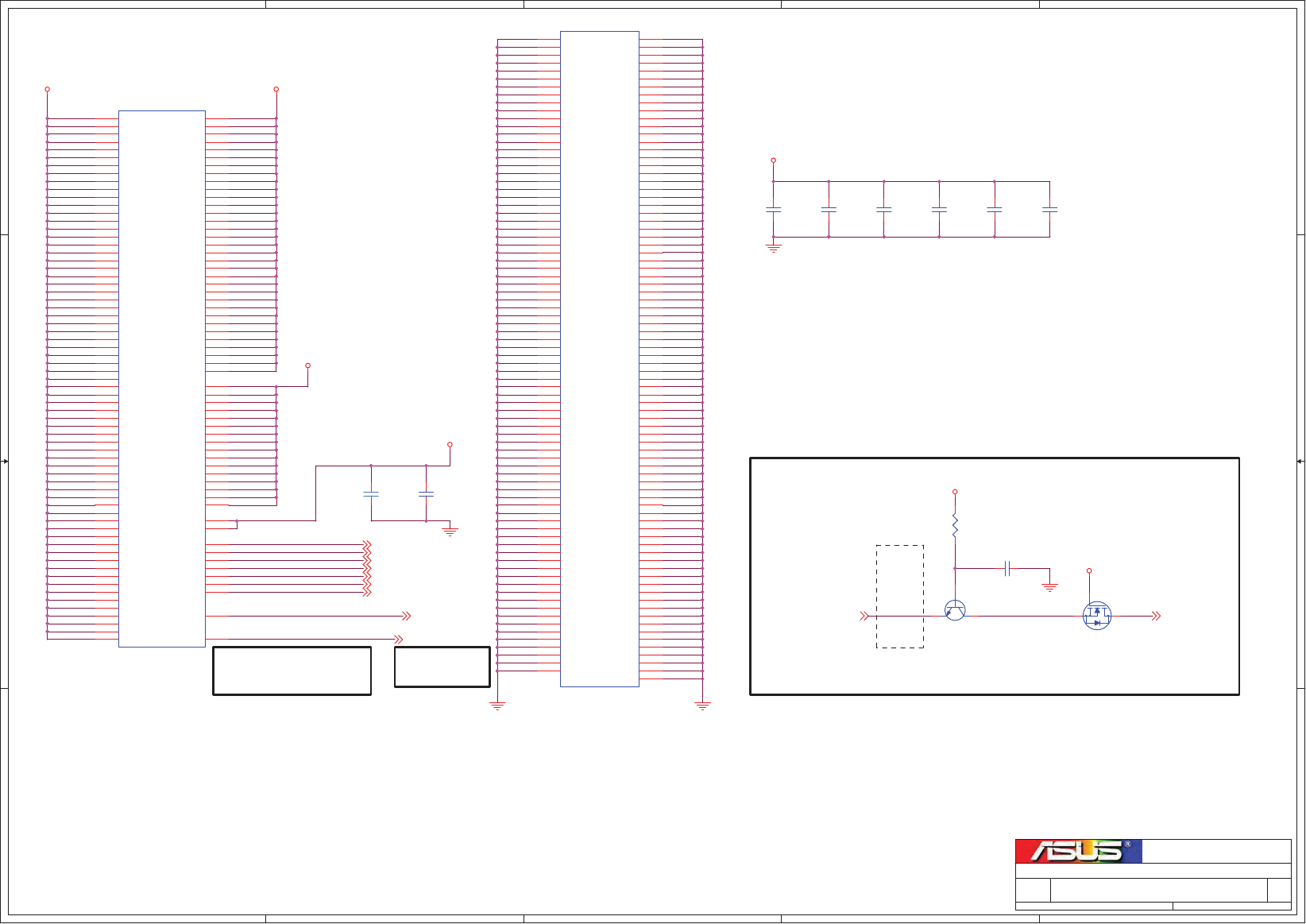Select the input off-page connector left of dashed box
The image size is (1306, 924).
[865, 616]
